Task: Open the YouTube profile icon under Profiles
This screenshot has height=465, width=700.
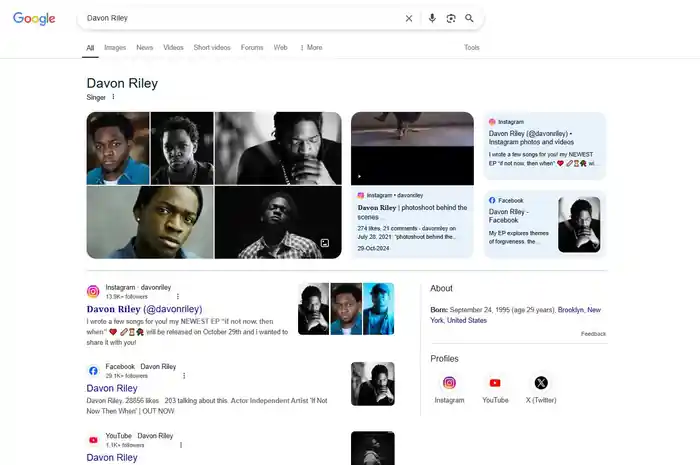Action: click(495, 383)
